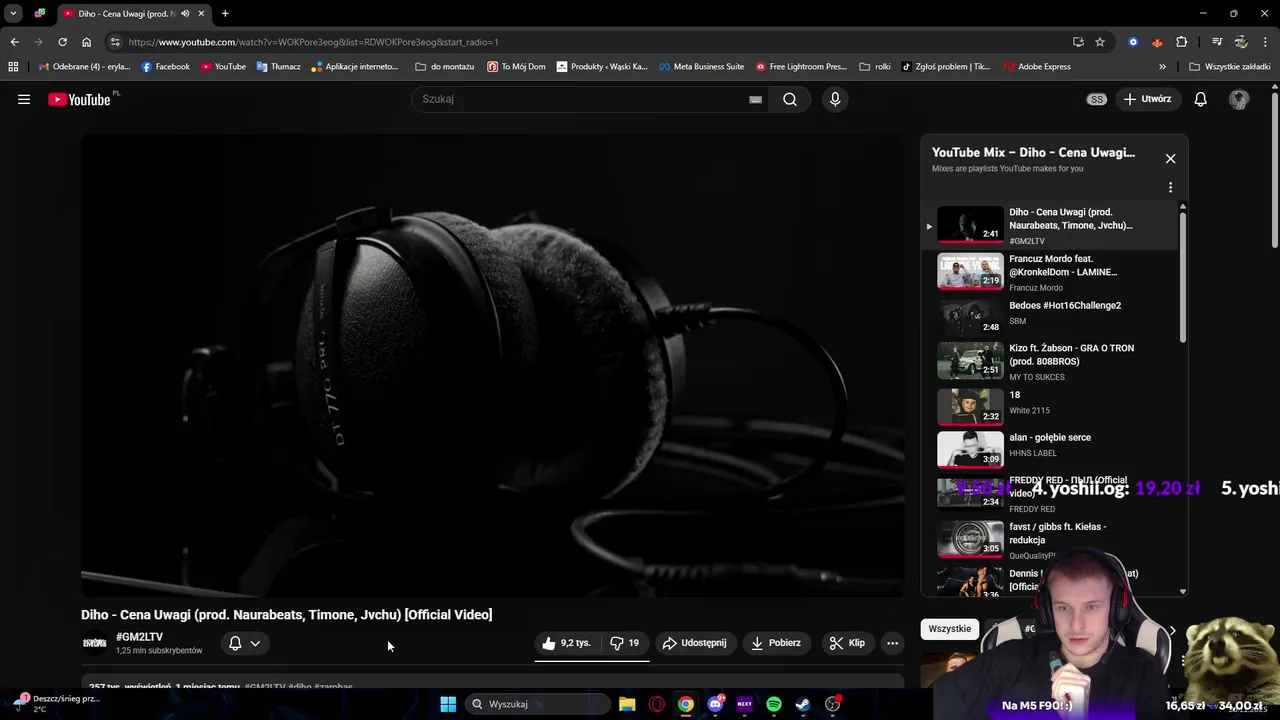Open the YouTube hamburger guide menu
This screenshot has height=720, width=1280.
[x=24, y=99]
